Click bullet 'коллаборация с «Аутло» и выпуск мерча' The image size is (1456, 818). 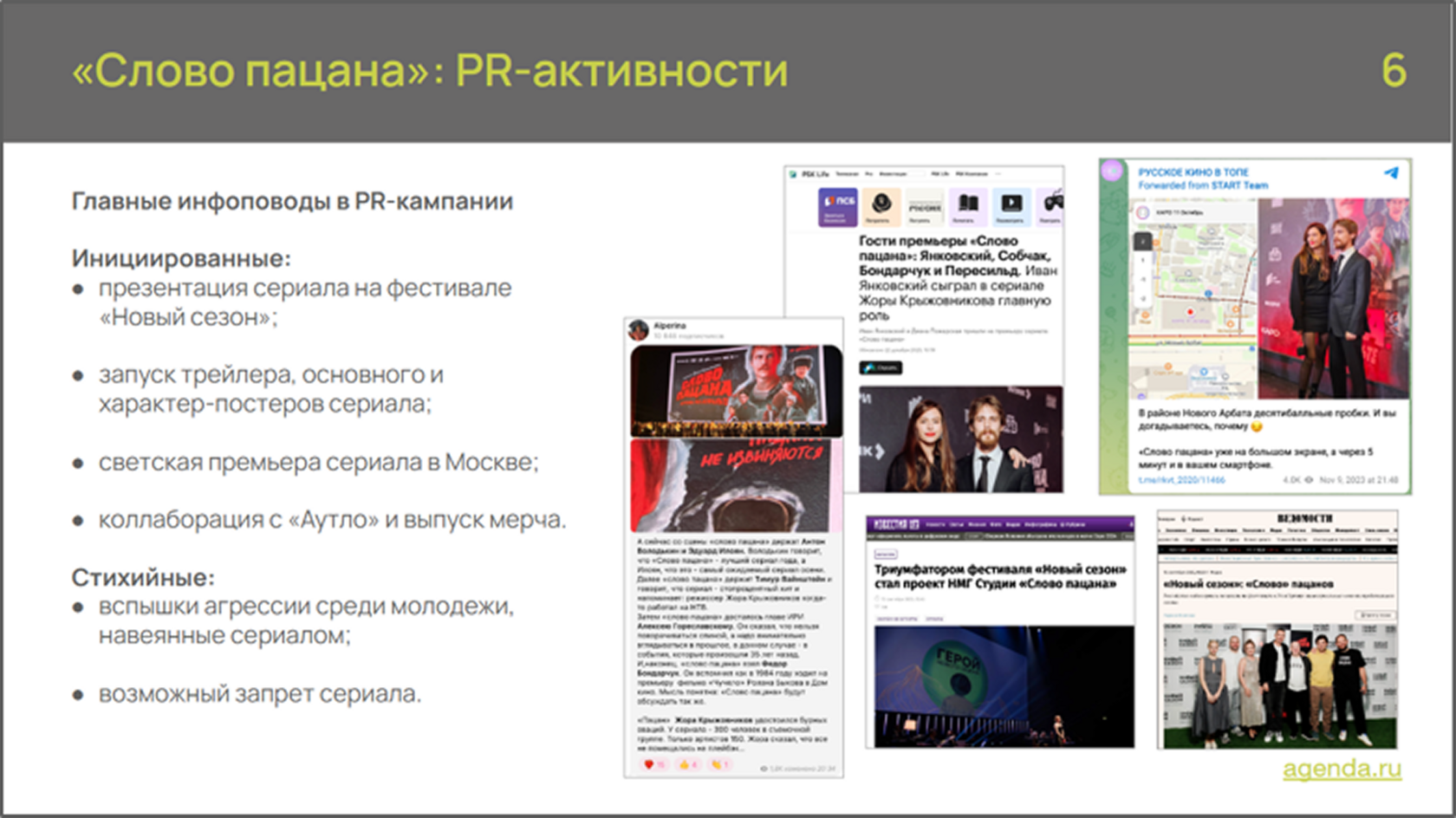pyautogui.click(x=332, y=520)
